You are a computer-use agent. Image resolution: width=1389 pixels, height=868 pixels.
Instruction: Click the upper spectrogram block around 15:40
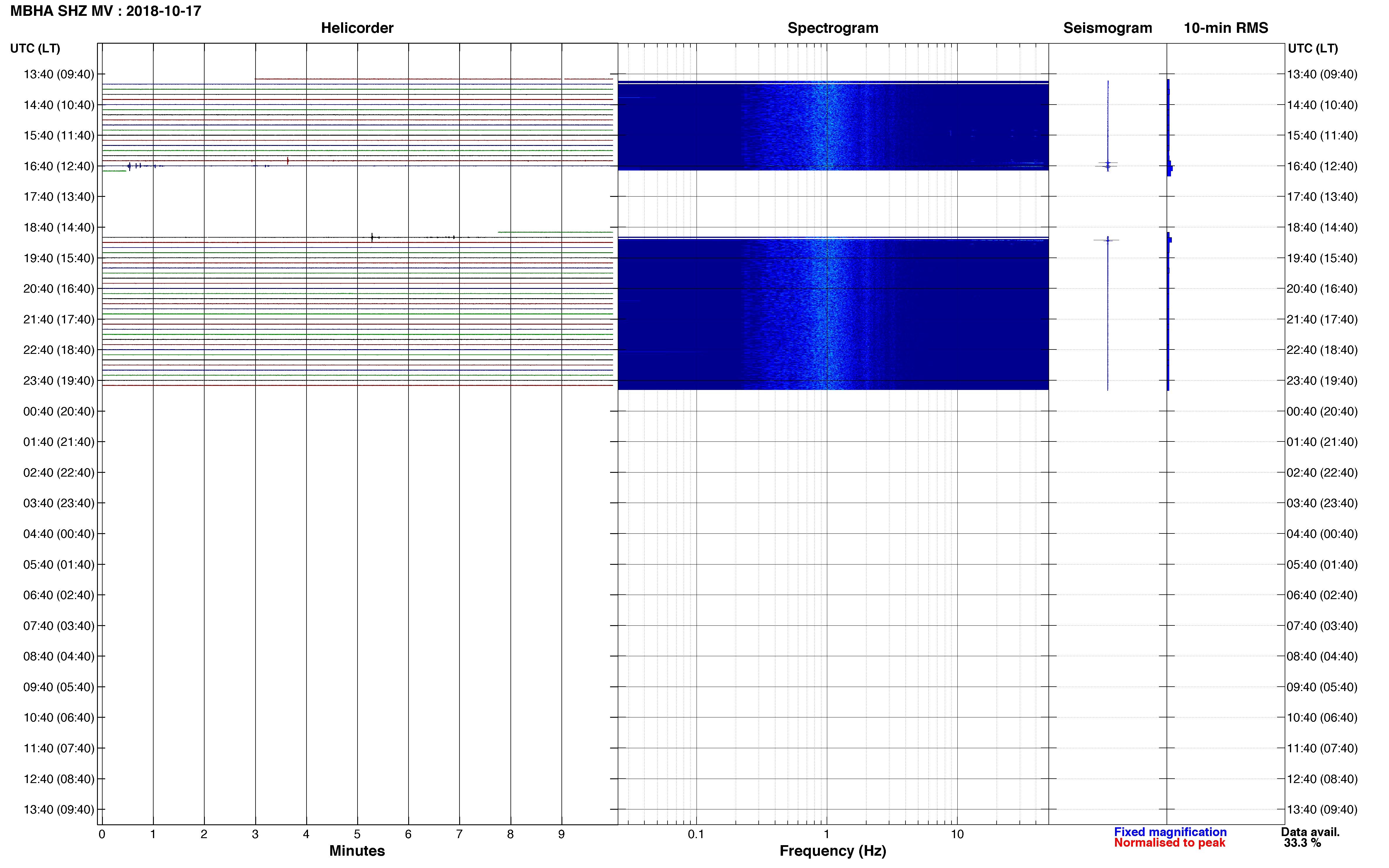click(833, 126)
